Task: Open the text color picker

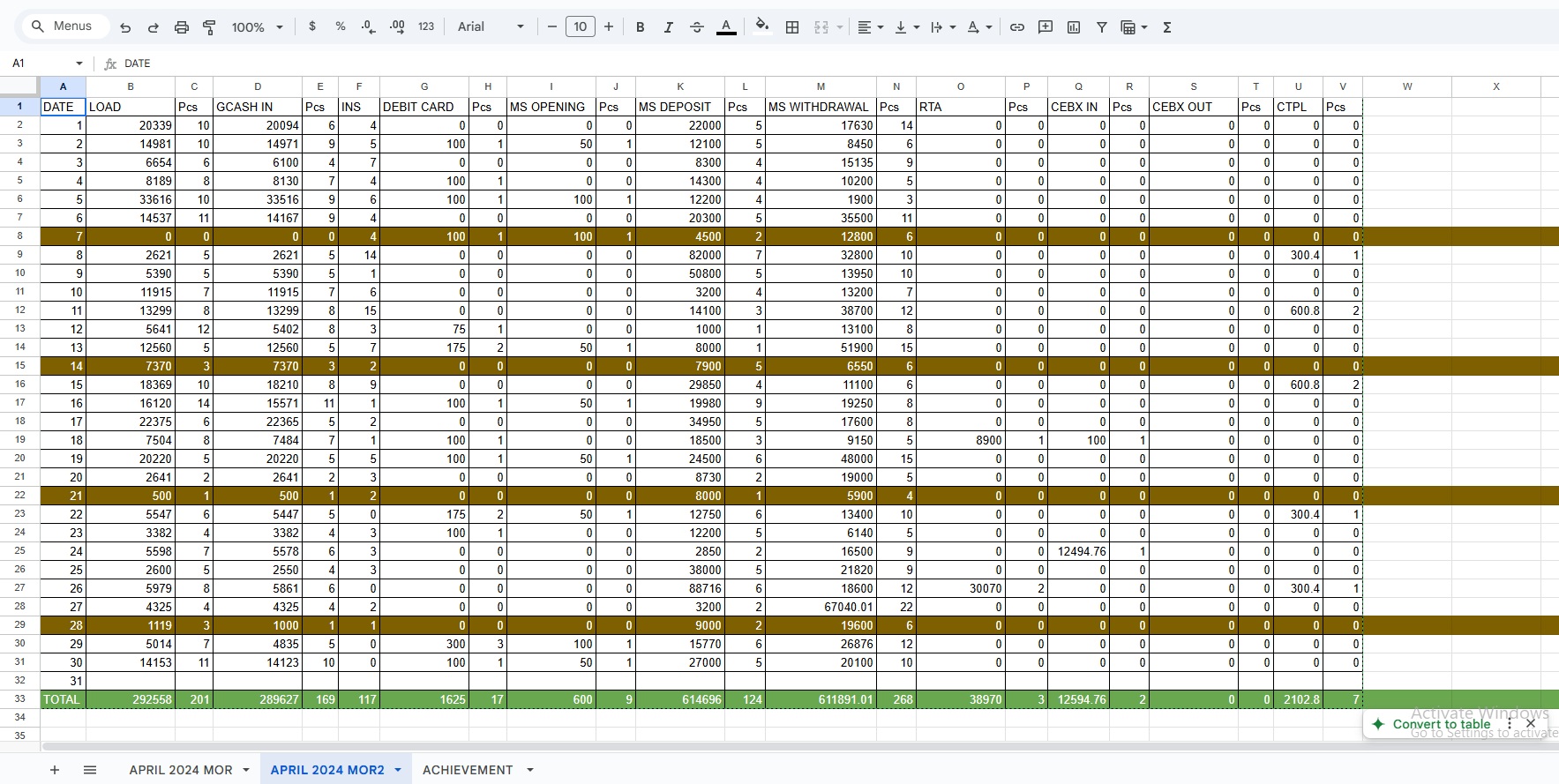Action: point(726,27)
